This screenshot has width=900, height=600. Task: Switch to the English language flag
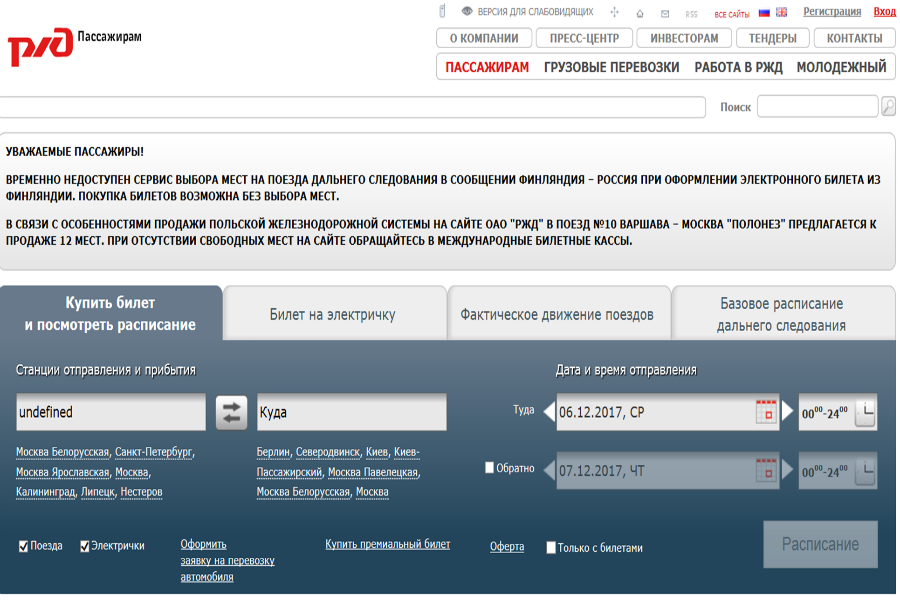pyautogui.click(x=781, y=13)
